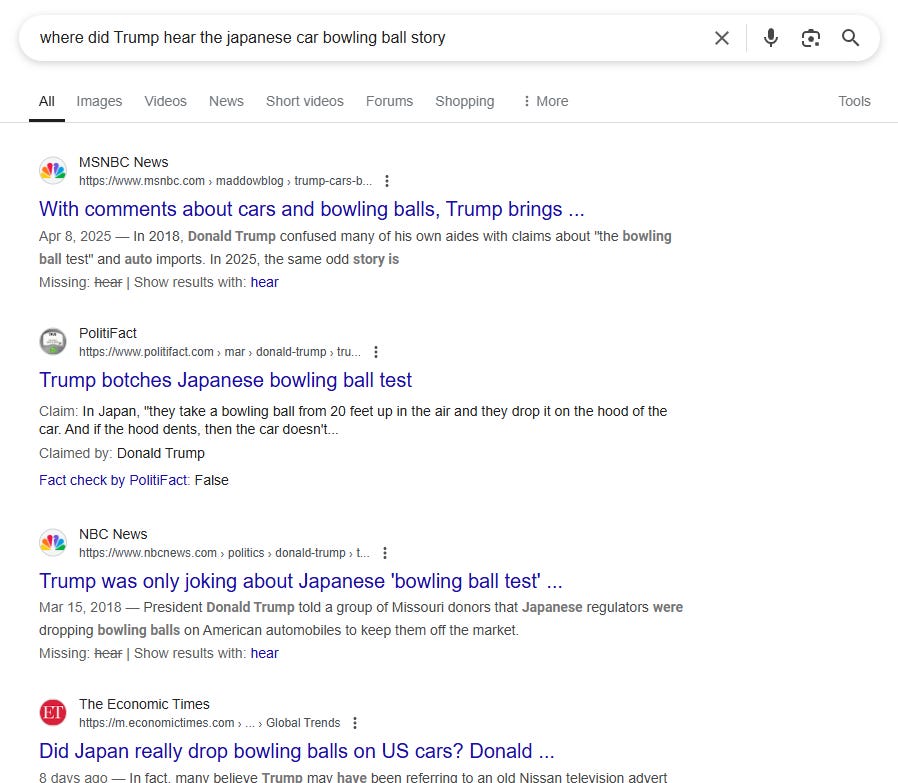The image size is (898, 783).
Task: Submit search with the magnifying glass icon
Action: [x=850, y=38]
